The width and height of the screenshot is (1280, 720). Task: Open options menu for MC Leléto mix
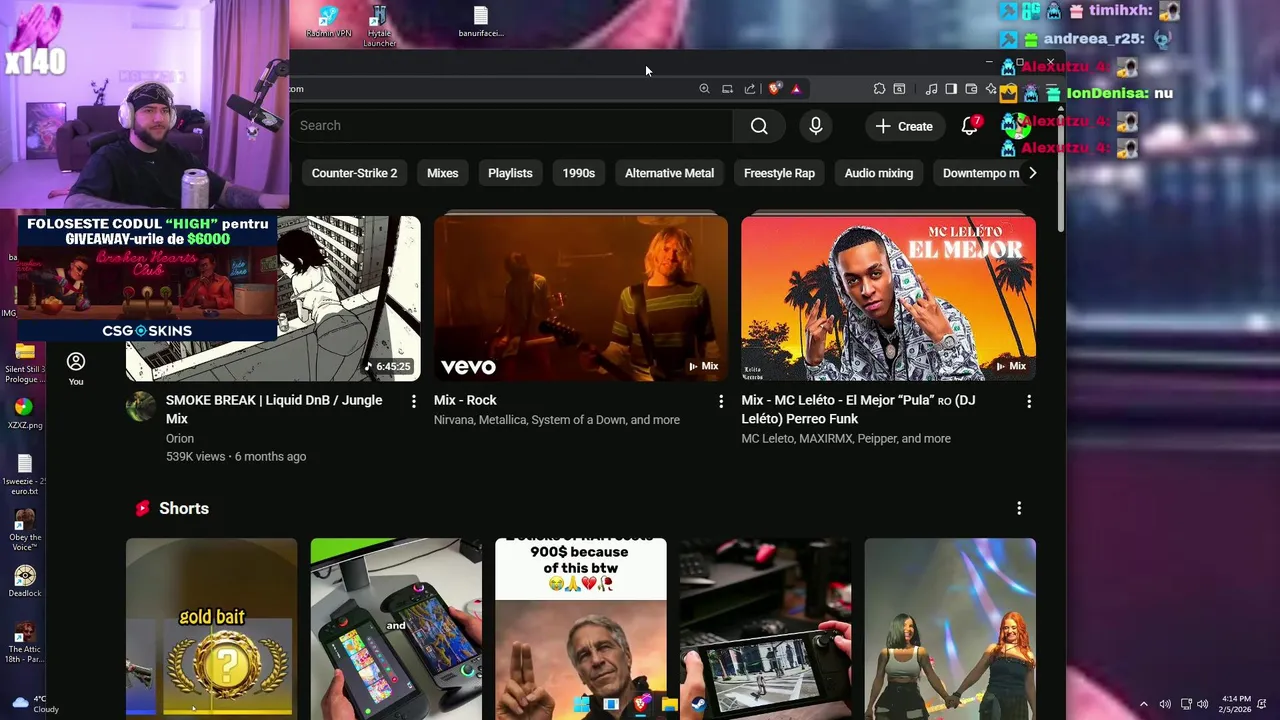tap(1029, 401)
